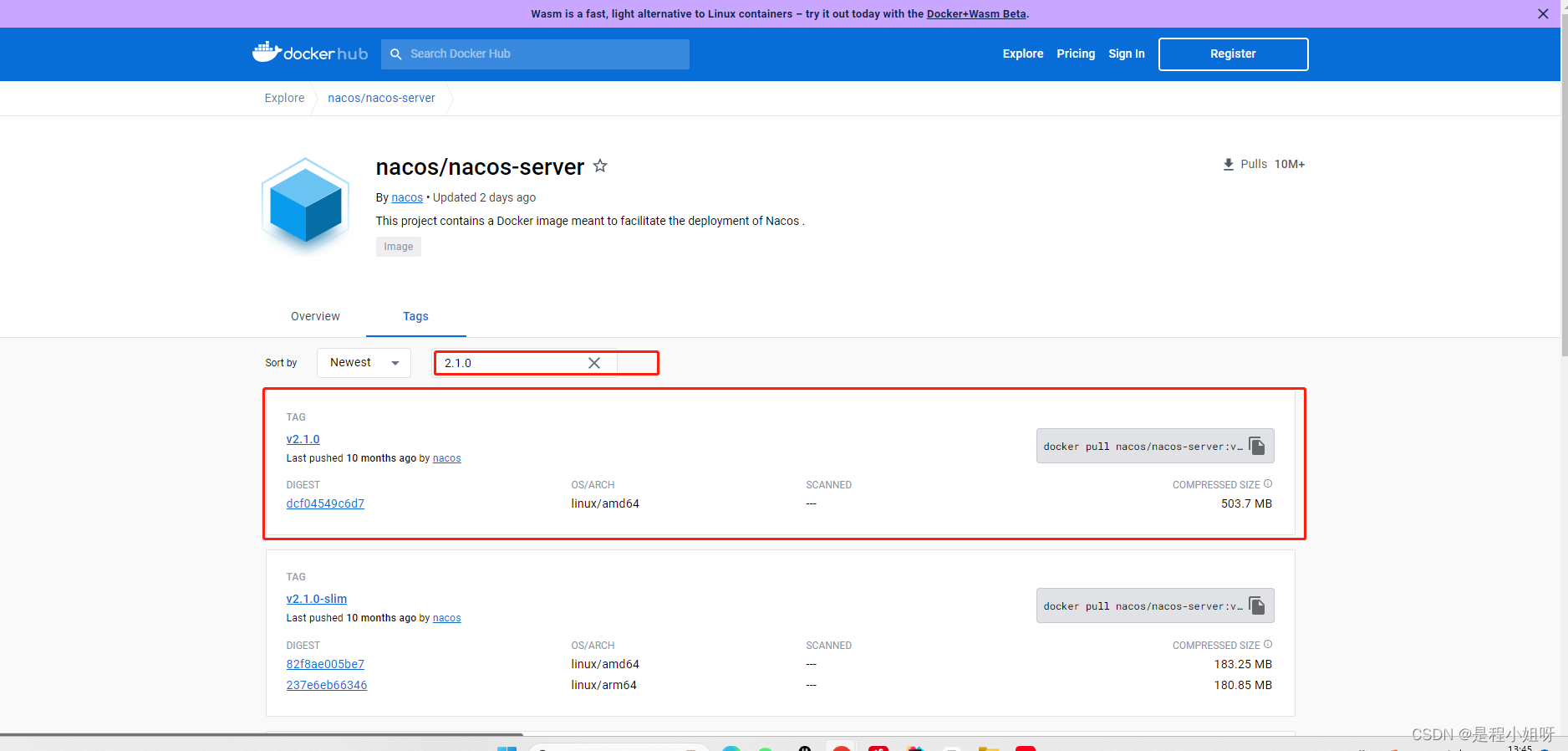Screen dimensions: 1568x751
Task: Click Sign In
Action: (x=1127, y=54)
